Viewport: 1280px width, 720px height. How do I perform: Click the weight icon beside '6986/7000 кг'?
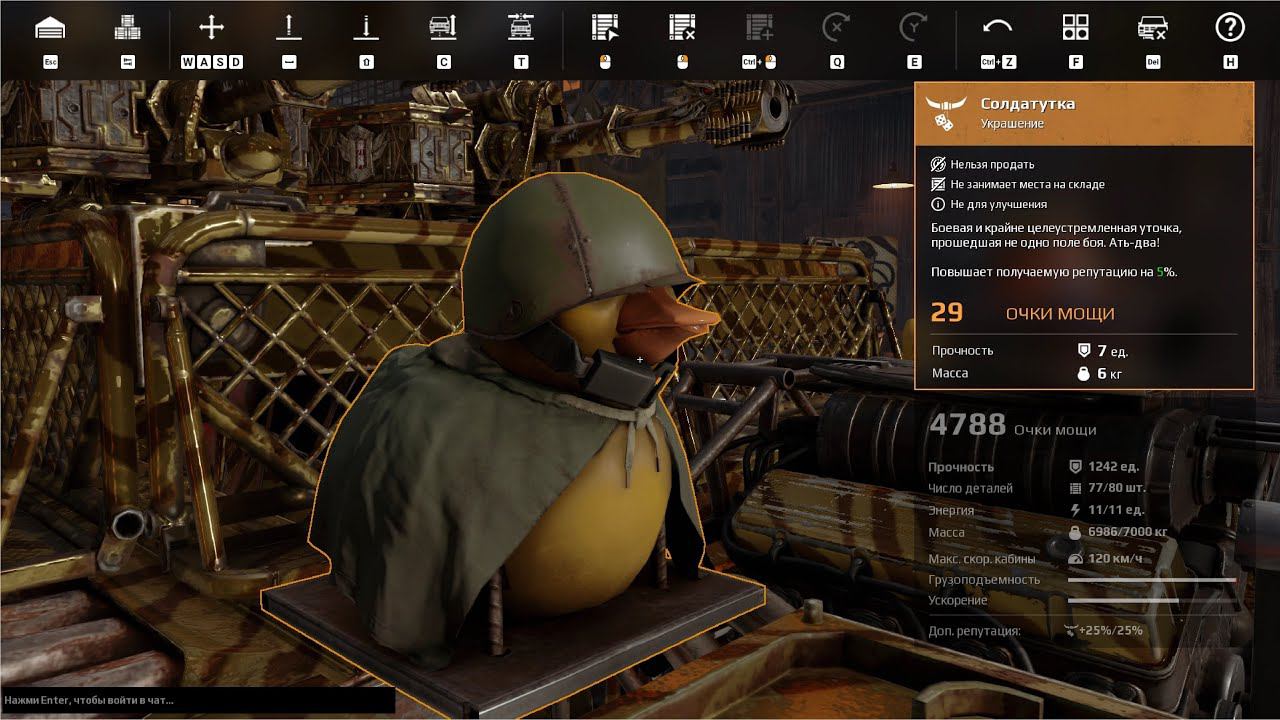pos(1076,533)
